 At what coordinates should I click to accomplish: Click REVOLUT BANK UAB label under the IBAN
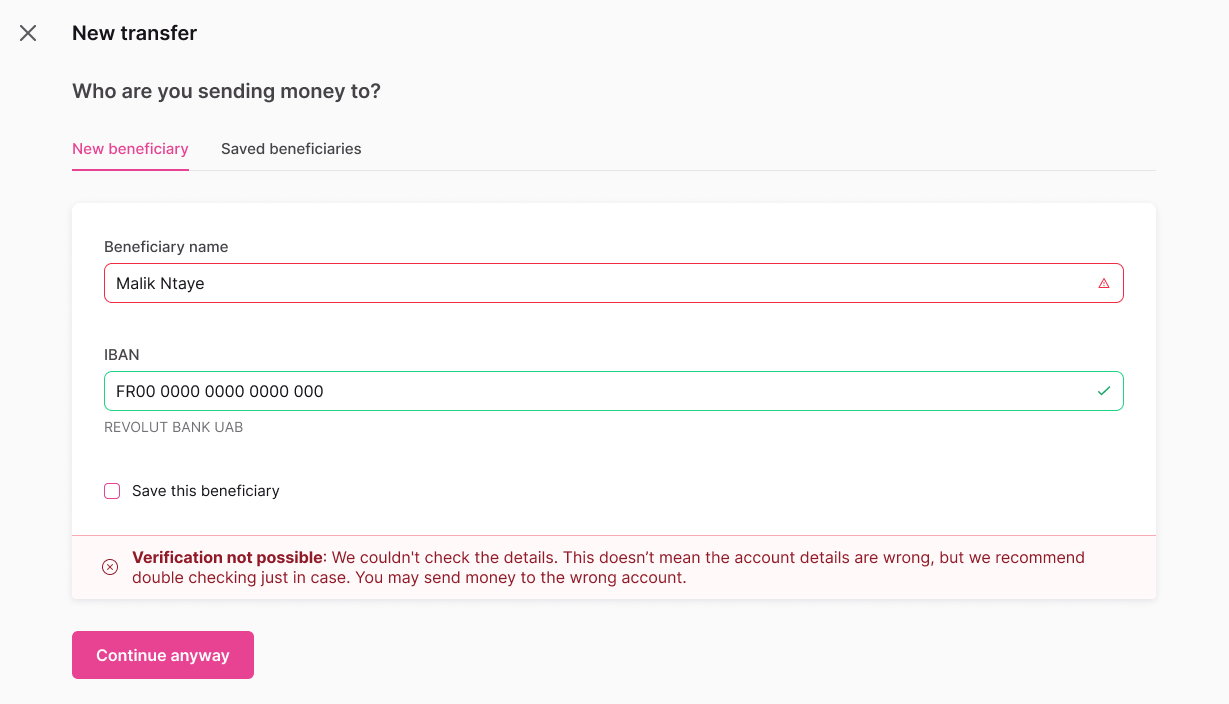click(x=173, y=427)
